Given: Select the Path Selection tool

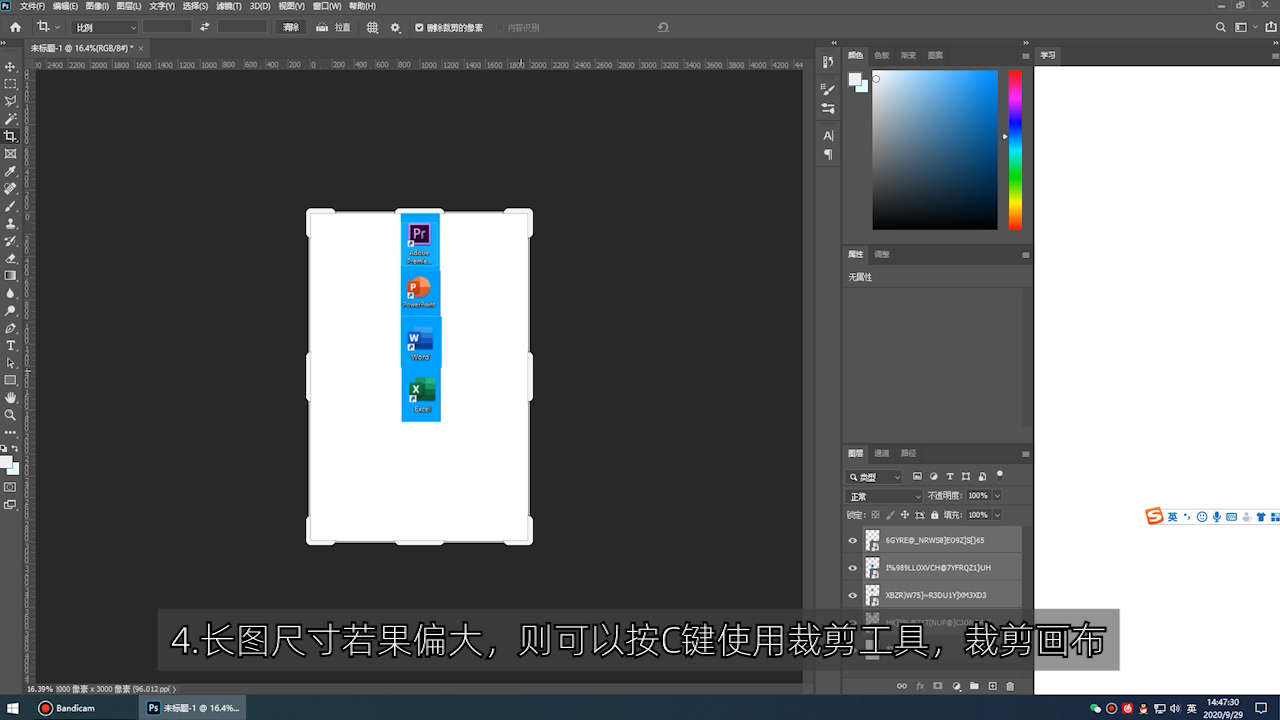Looking at the screenshot, I should coord(11,362).
